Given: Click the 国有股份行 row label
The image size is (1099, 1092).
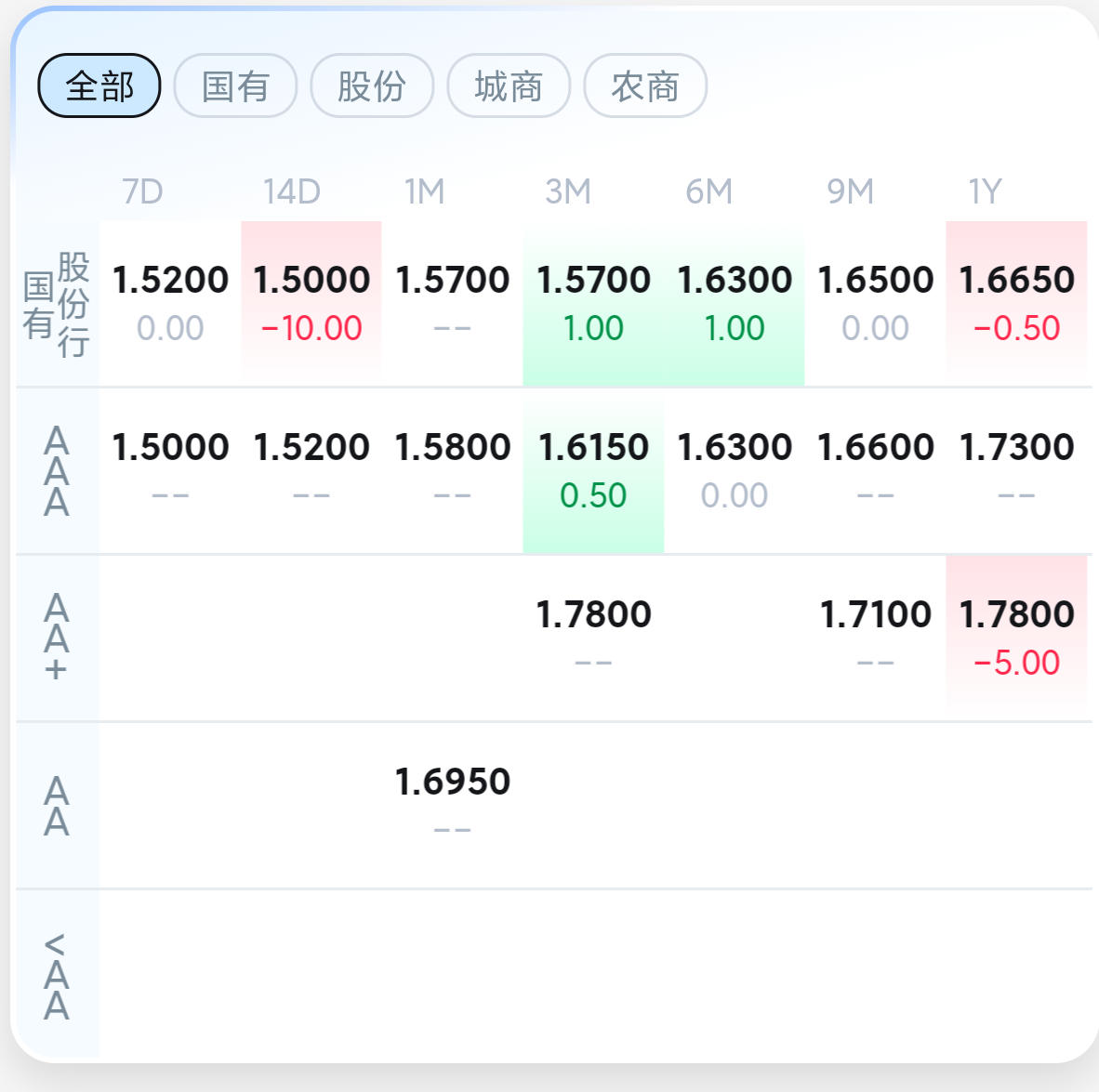Looking at the screenshot, I should tap(57, 304).
